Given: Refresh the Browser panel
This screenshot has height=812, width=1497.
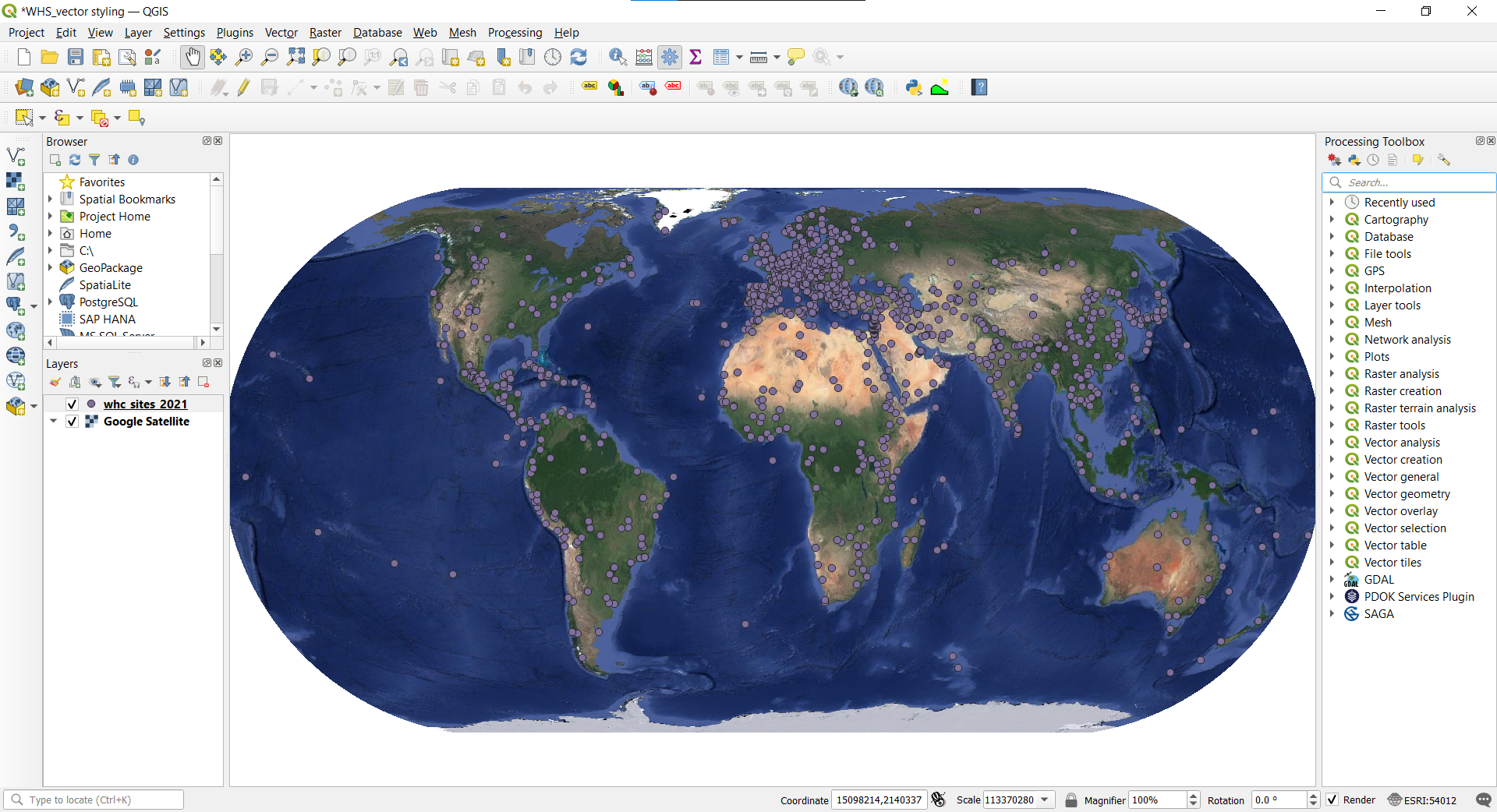Looking at the screenshot, I should pos(75,160).
